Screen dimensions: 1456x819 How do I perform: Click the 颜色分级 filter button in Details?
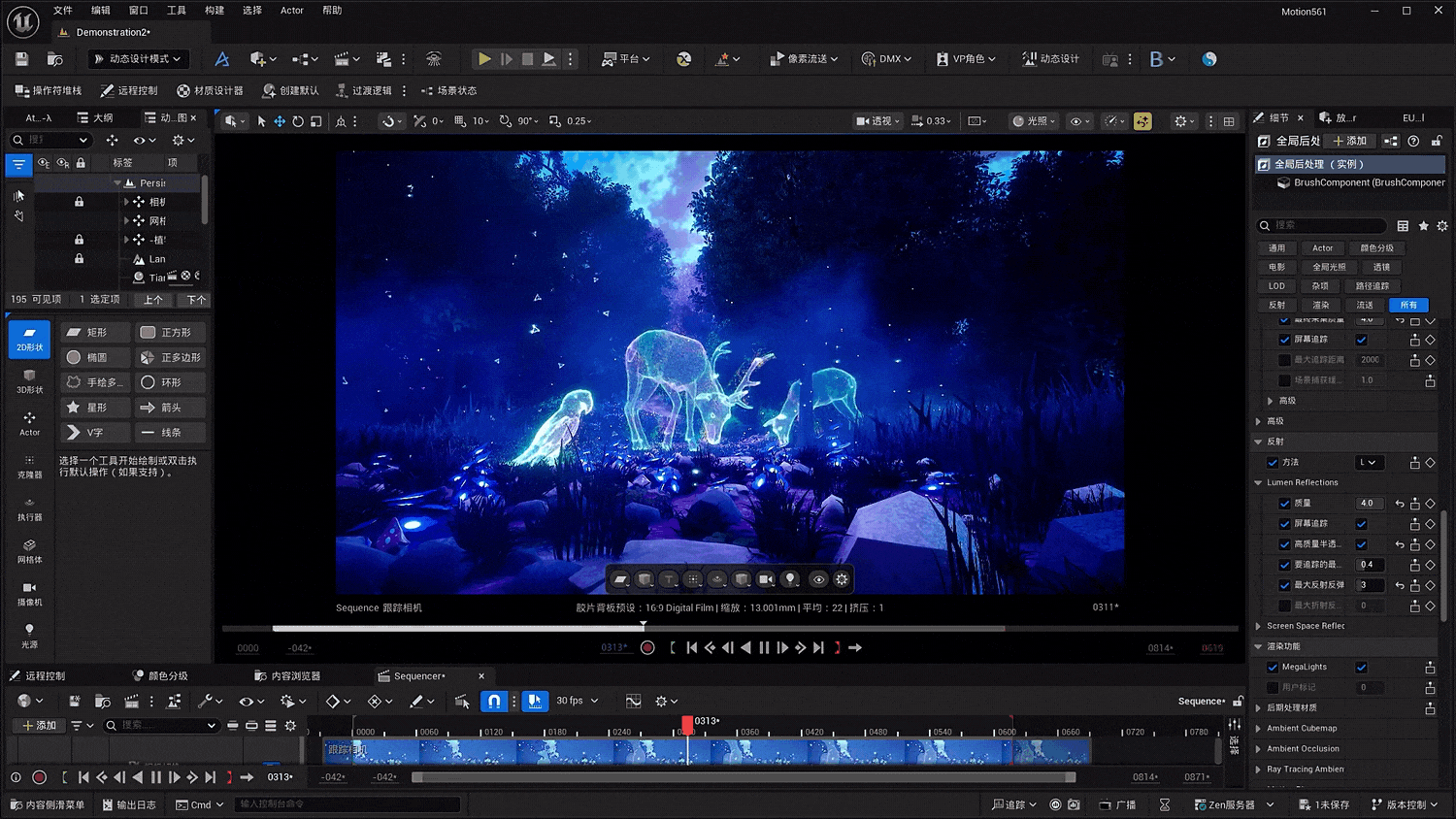tap(1376, 248)
